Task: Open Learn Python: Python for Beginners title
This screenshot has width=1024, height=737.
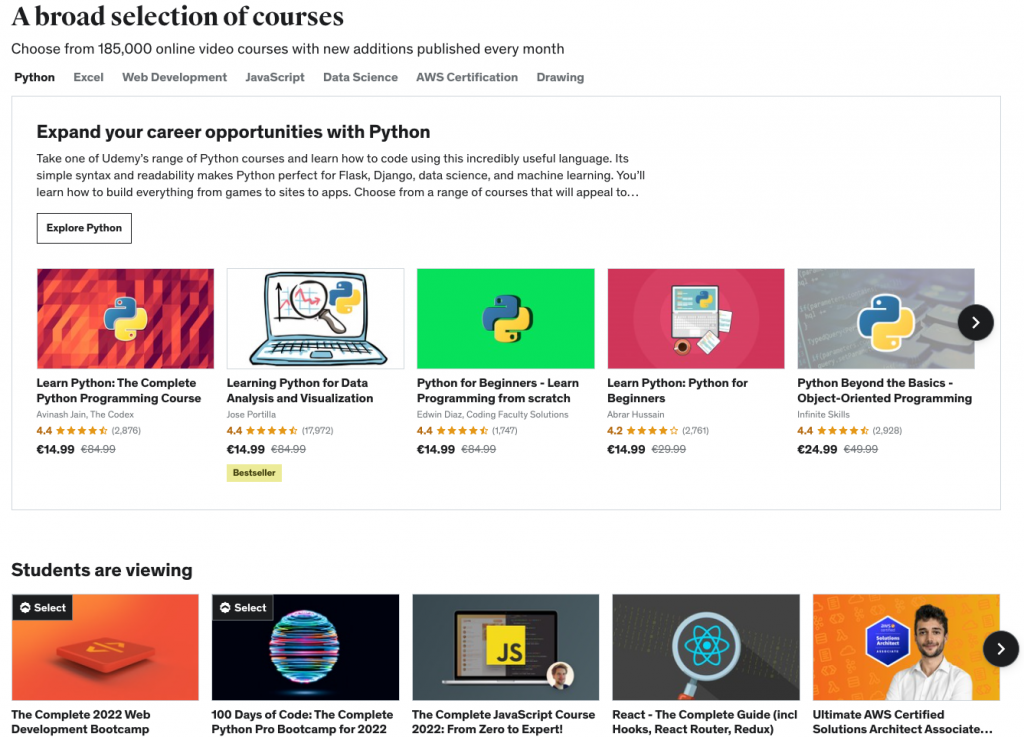Action: (677, 390)
